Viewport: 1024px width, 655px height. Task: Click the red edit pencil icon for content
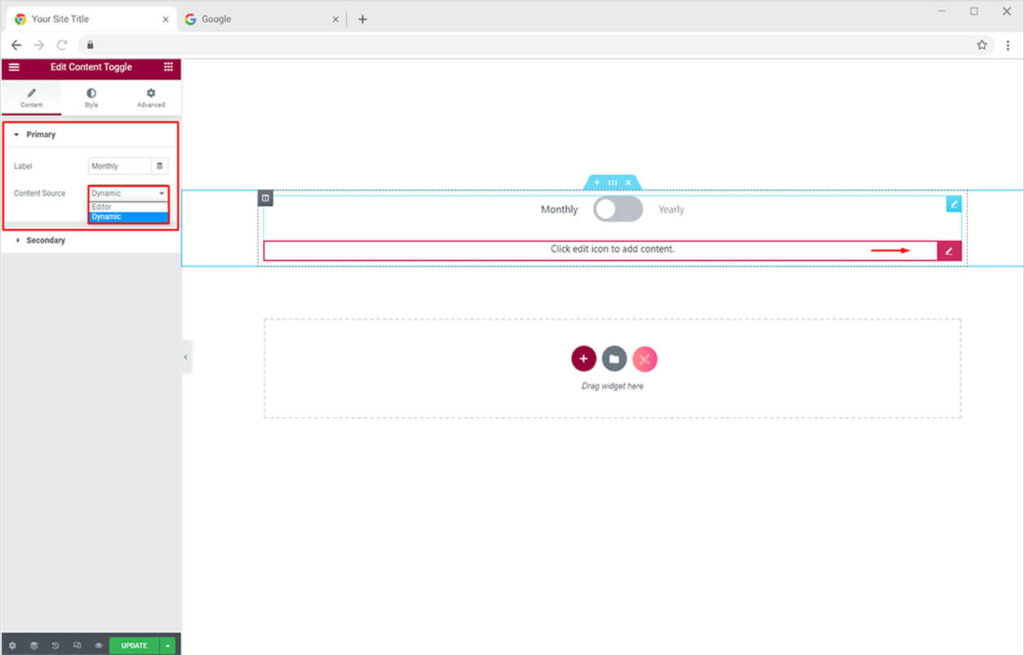point(949,251)
